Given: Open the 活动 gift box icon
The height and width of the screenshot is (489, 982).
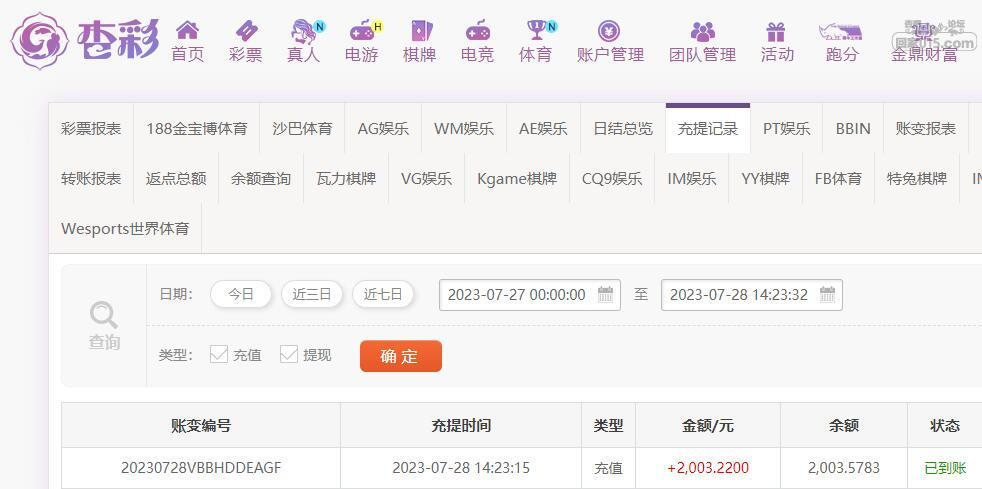Looking at the screenshot, I should [x=775, y=31].
